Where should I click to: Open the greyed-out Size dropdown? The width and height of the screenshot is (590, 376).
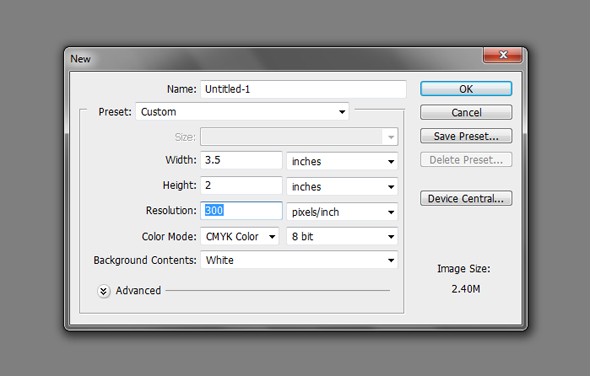pyautogui.click(x=299, y=137)
